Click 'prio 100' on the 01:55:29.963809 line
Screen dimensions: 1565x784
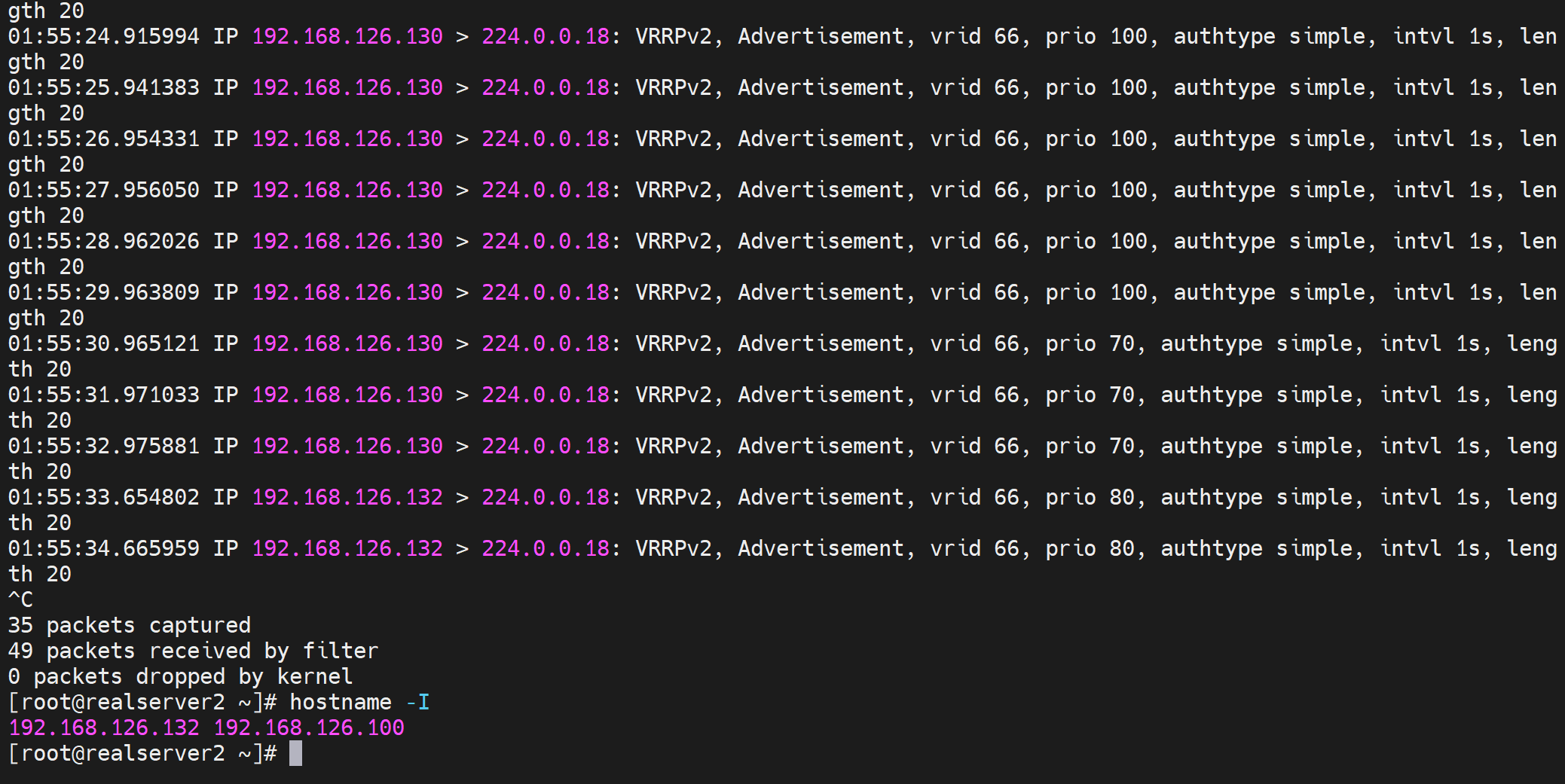click(1096, 292)
